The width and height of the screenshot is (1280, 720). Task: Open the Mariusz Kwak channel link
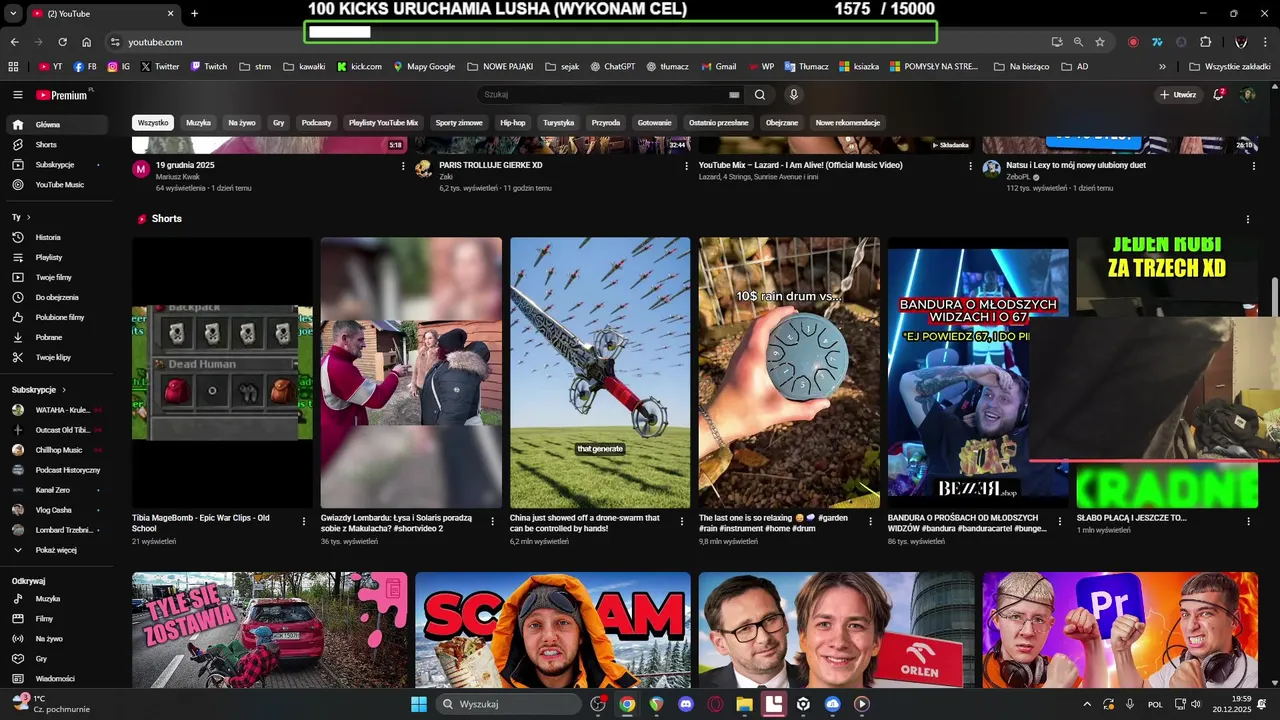tap(178, 177)
